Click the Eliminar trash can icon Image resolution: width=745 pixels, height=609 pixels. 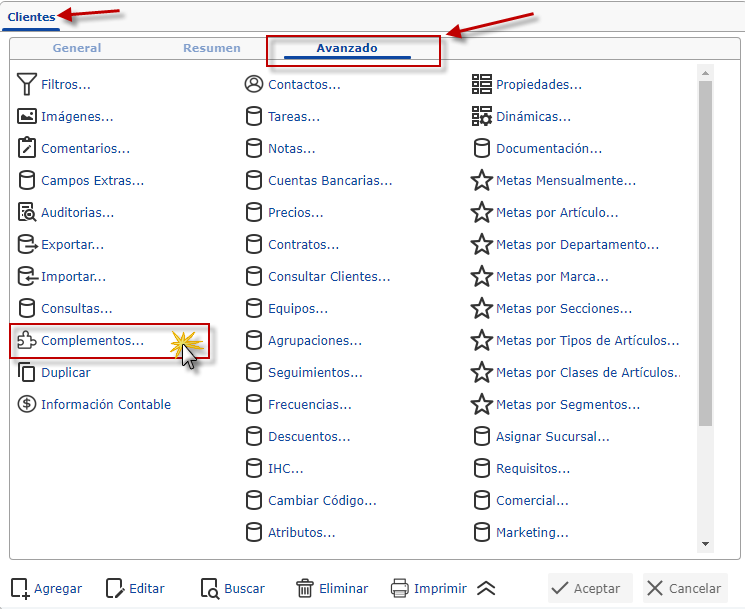[x=305, y=588]
